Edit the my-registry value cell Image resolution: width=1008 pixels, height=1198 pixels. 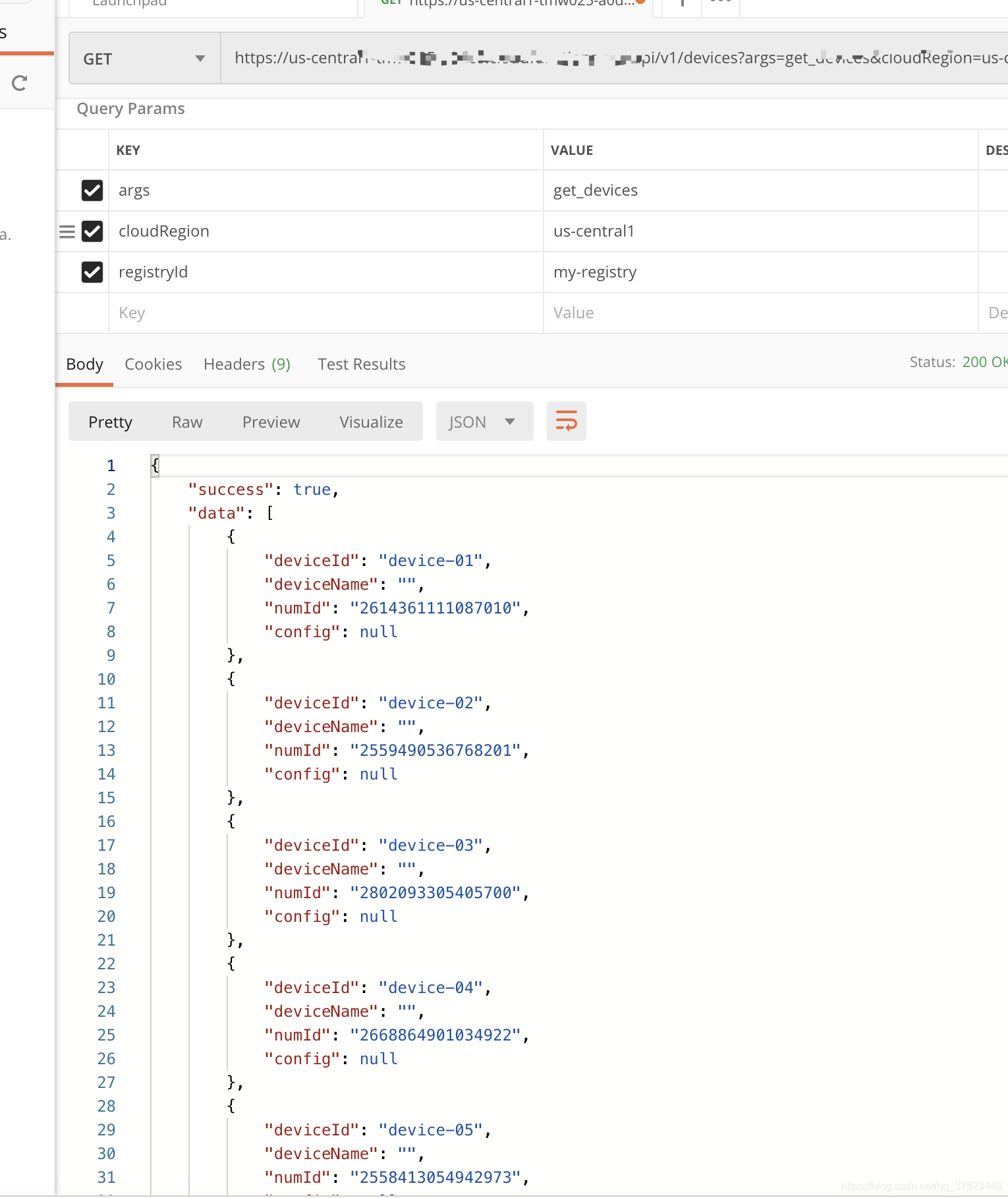click(x=760, y=272)
